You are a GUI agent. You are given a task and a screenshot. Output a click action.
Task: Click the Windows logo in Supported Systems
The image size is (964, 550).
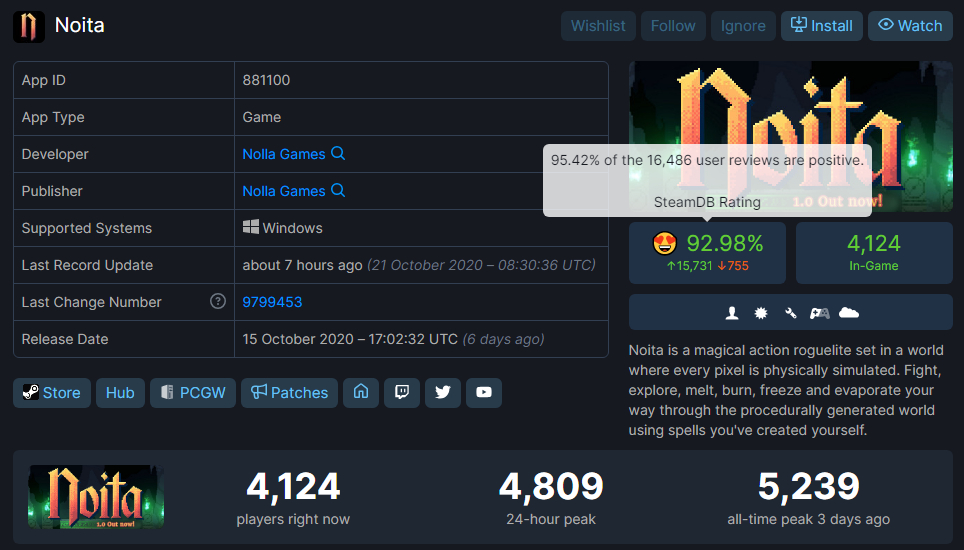pyautogui.click(x=250, y=227)
